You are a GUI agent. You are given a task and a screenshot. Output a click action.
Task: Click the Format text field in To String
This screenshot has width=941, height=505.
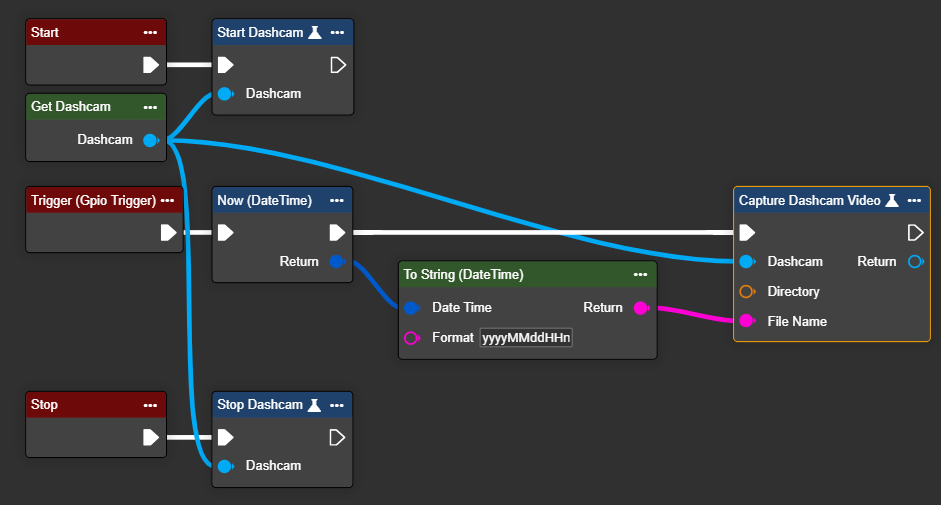click(x=526, y=338)
